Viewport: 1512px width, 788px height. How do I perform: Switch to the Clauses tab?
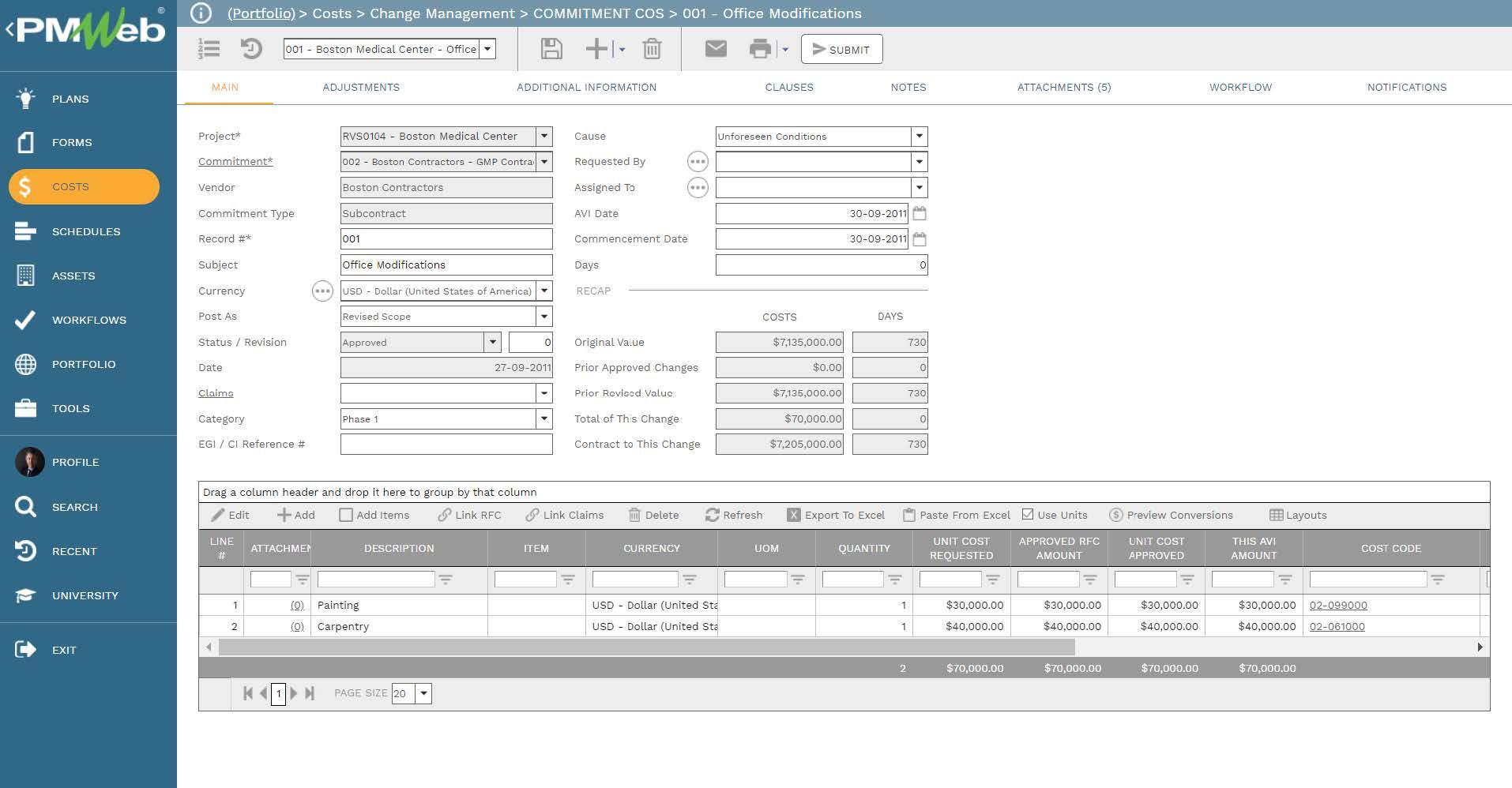(x=789, y=87)
